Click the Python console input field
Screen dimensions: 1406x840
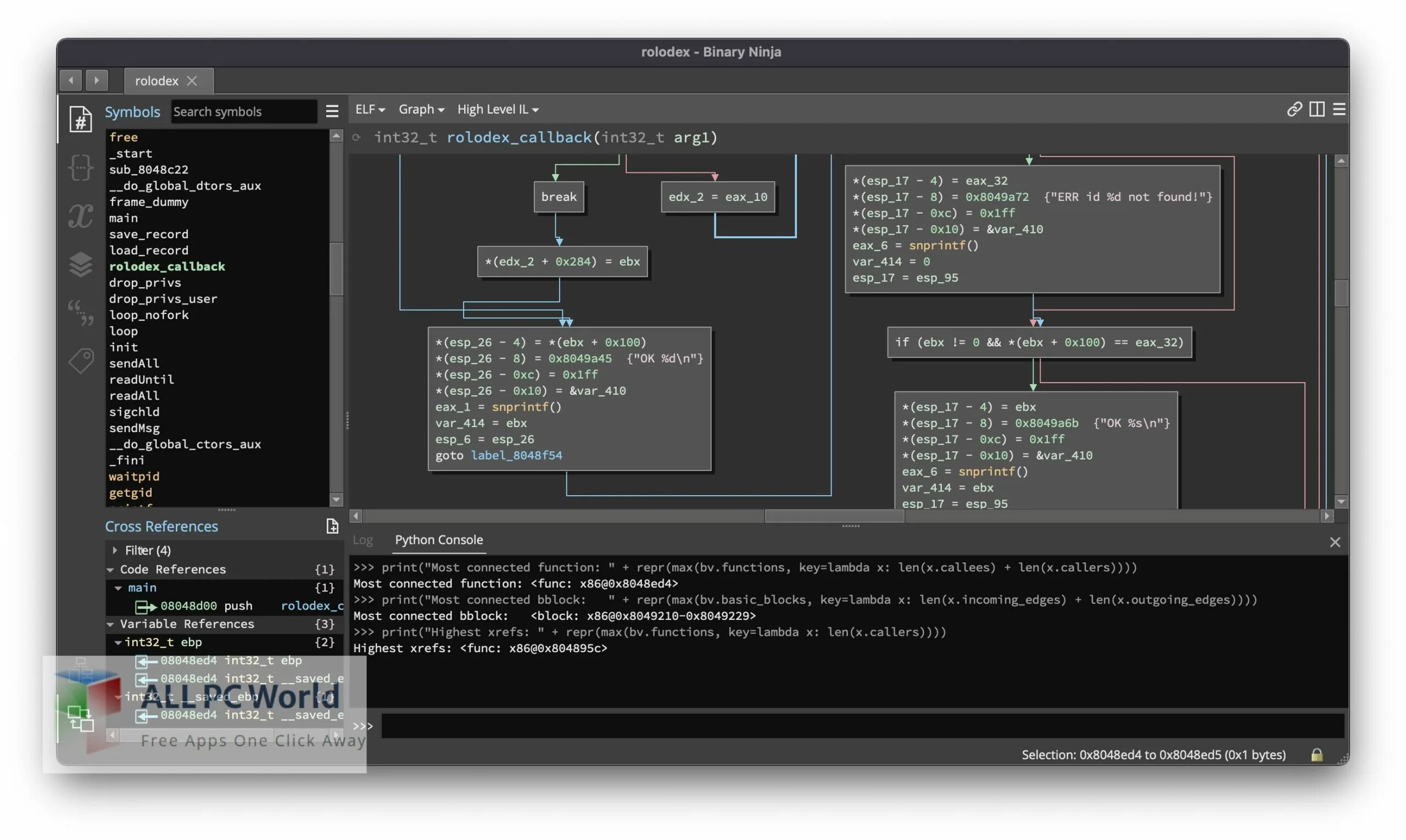pyautogui.click(x=861, y=726)
